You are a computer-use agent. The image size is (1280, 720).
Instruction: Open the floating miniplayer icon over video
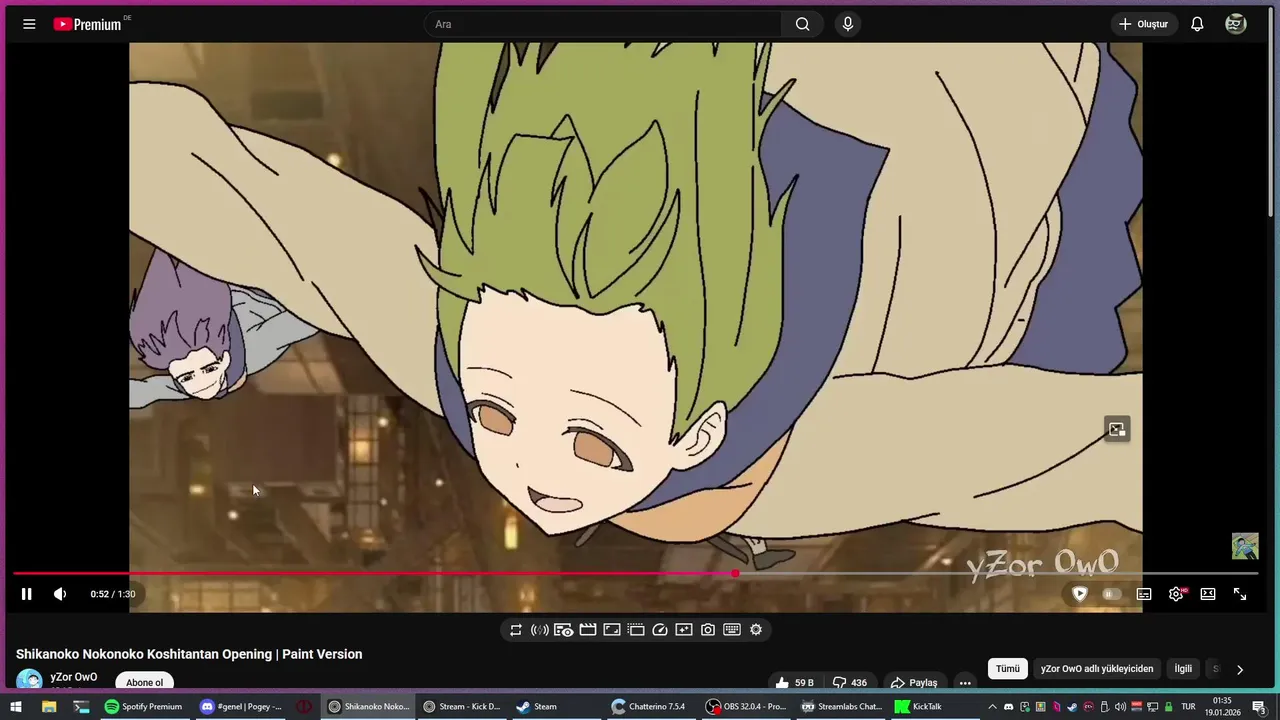tap(1117, 430)
